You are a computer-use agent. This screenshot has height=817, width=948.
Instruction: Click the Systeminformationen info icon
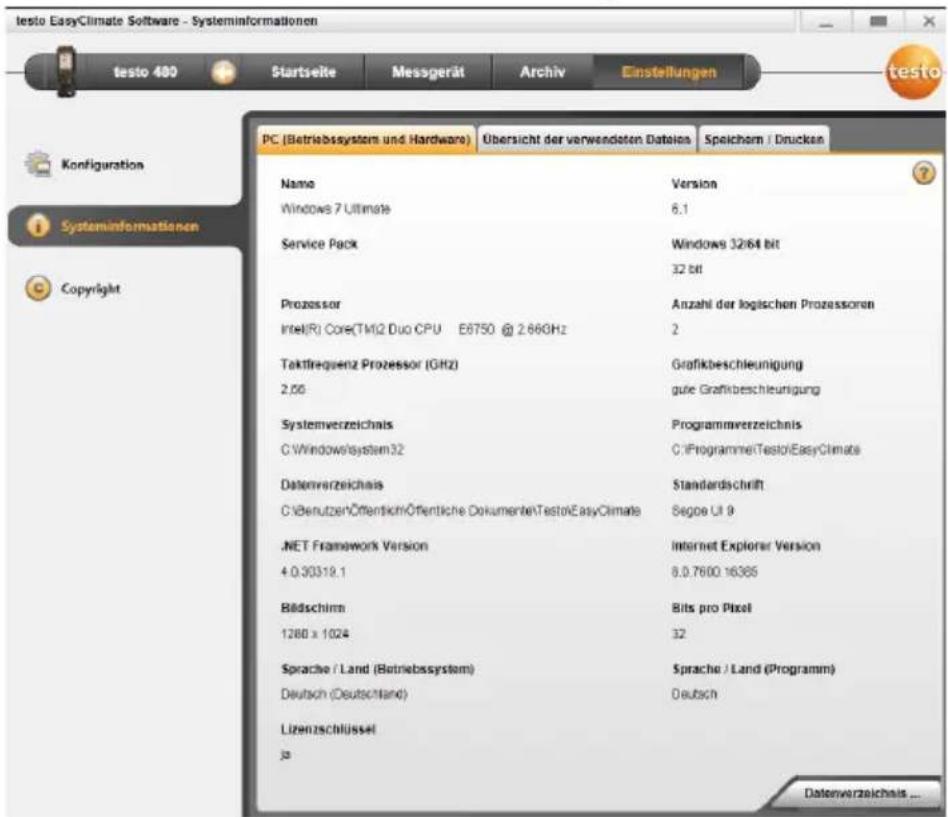tap(38, 226)
